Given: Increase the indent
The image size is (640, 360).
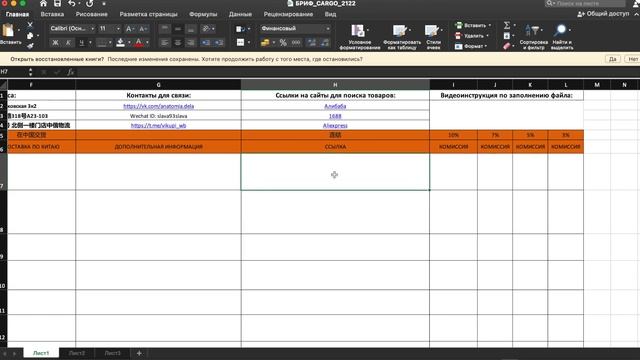Looking at the screenshot, I should pyautogui.click(x=219, y=42).
